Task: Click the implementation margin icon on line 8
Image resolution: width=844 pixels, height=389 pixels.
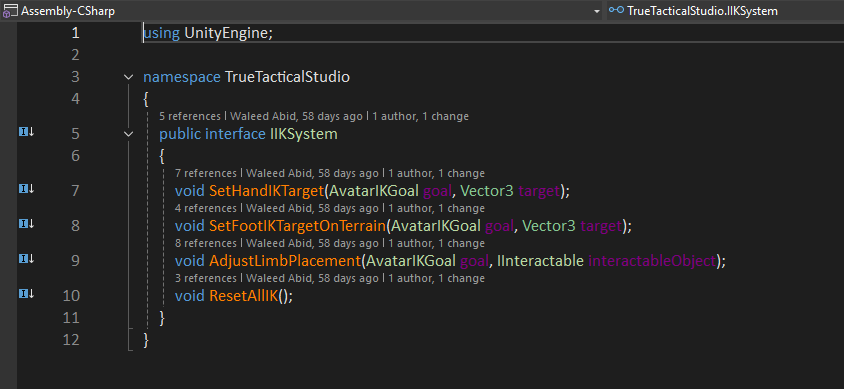Action: coord(27,224)
